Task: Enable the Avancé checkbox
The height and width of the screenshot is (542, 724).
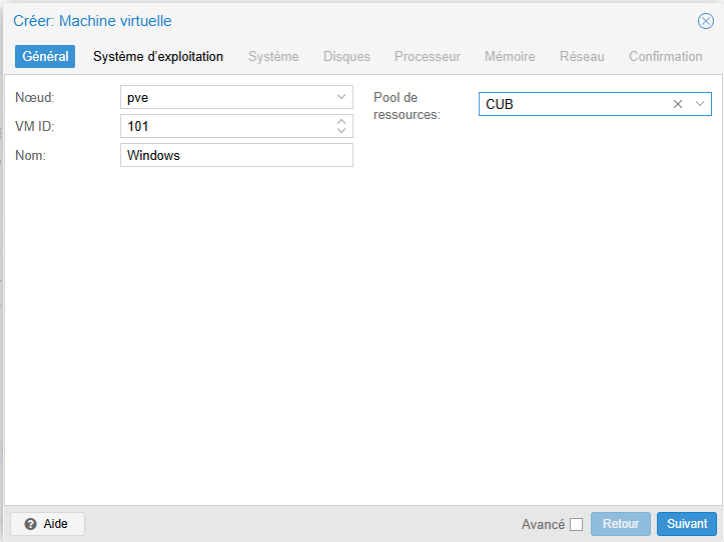Action: point(576,524)
